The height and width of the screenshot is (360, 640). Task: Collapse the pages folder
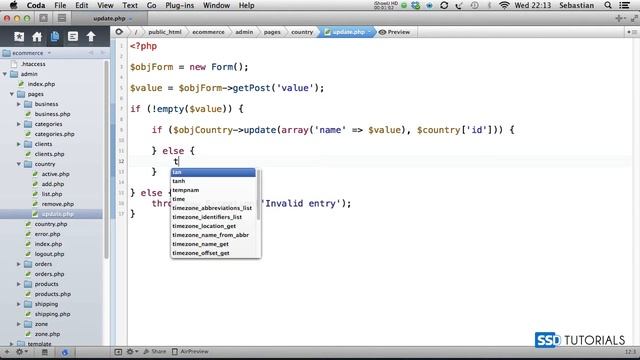(12, 94)
